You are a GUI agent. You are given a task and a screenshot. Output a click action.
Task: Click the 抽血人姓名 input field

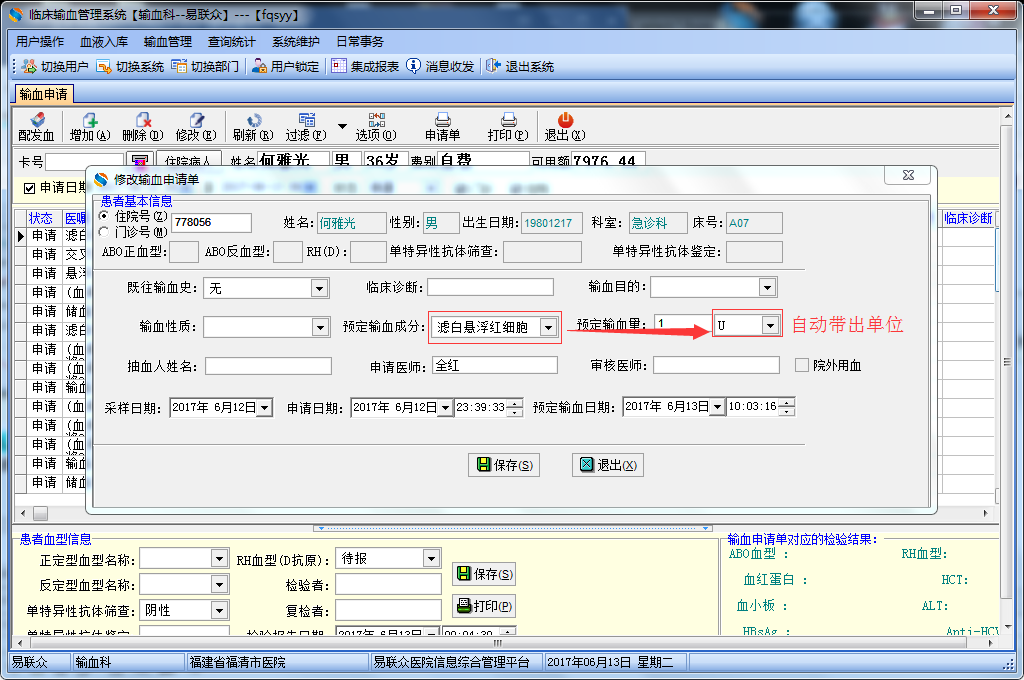[268, 366]
